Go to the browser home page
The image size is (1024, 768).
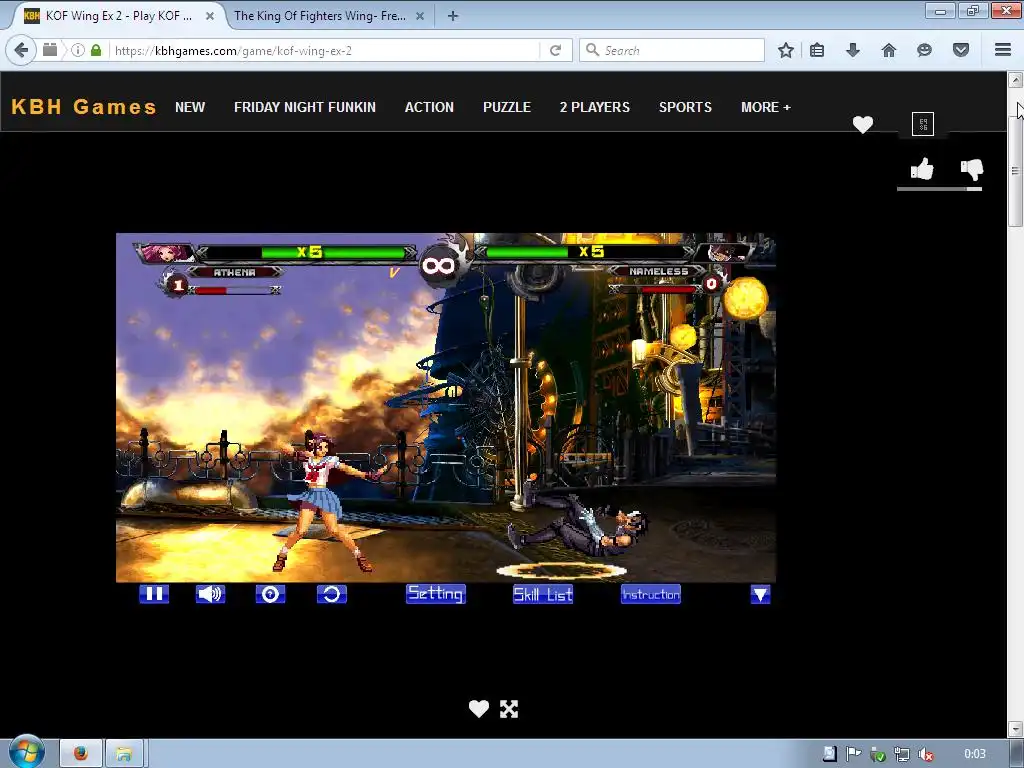point(889,50)
